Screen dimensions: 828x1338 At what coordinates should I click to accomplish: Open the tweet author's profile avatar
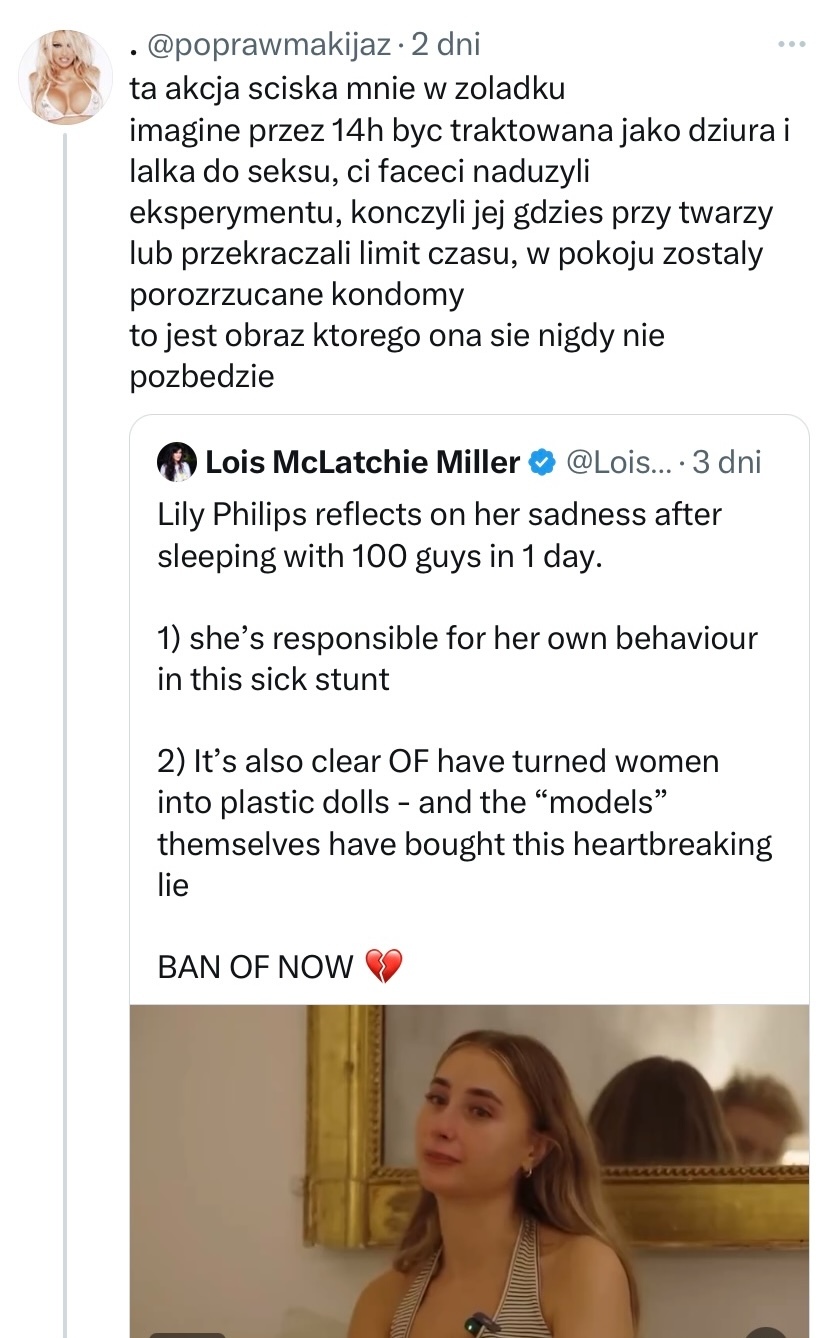point(66,78)
